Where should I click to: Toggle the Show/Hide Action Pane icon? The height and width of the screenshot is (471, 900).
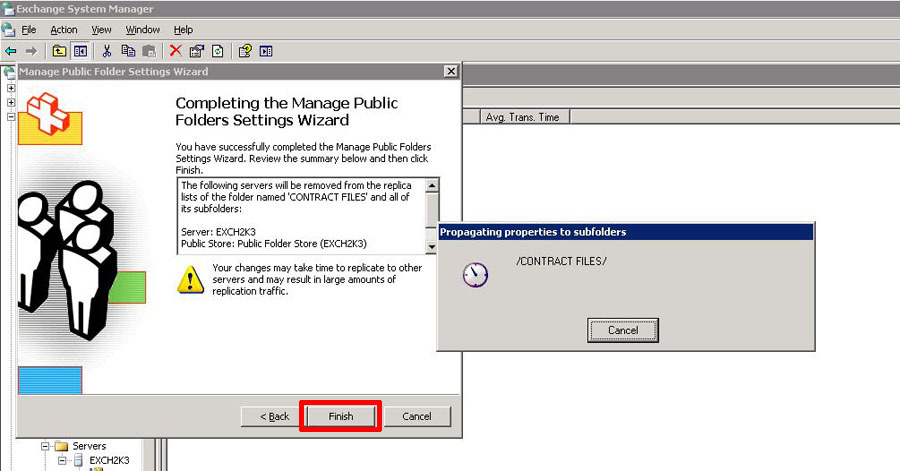(x=266, y=52)
